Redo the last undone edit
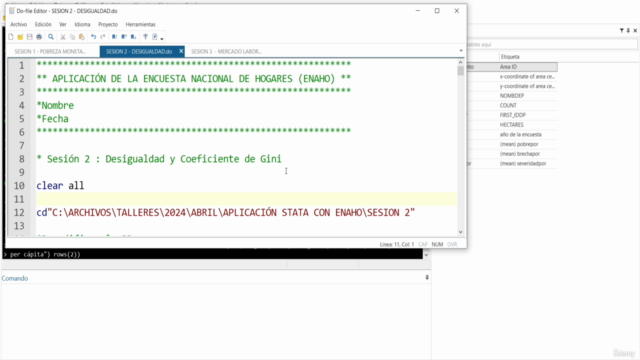 (x=103, y=37)
